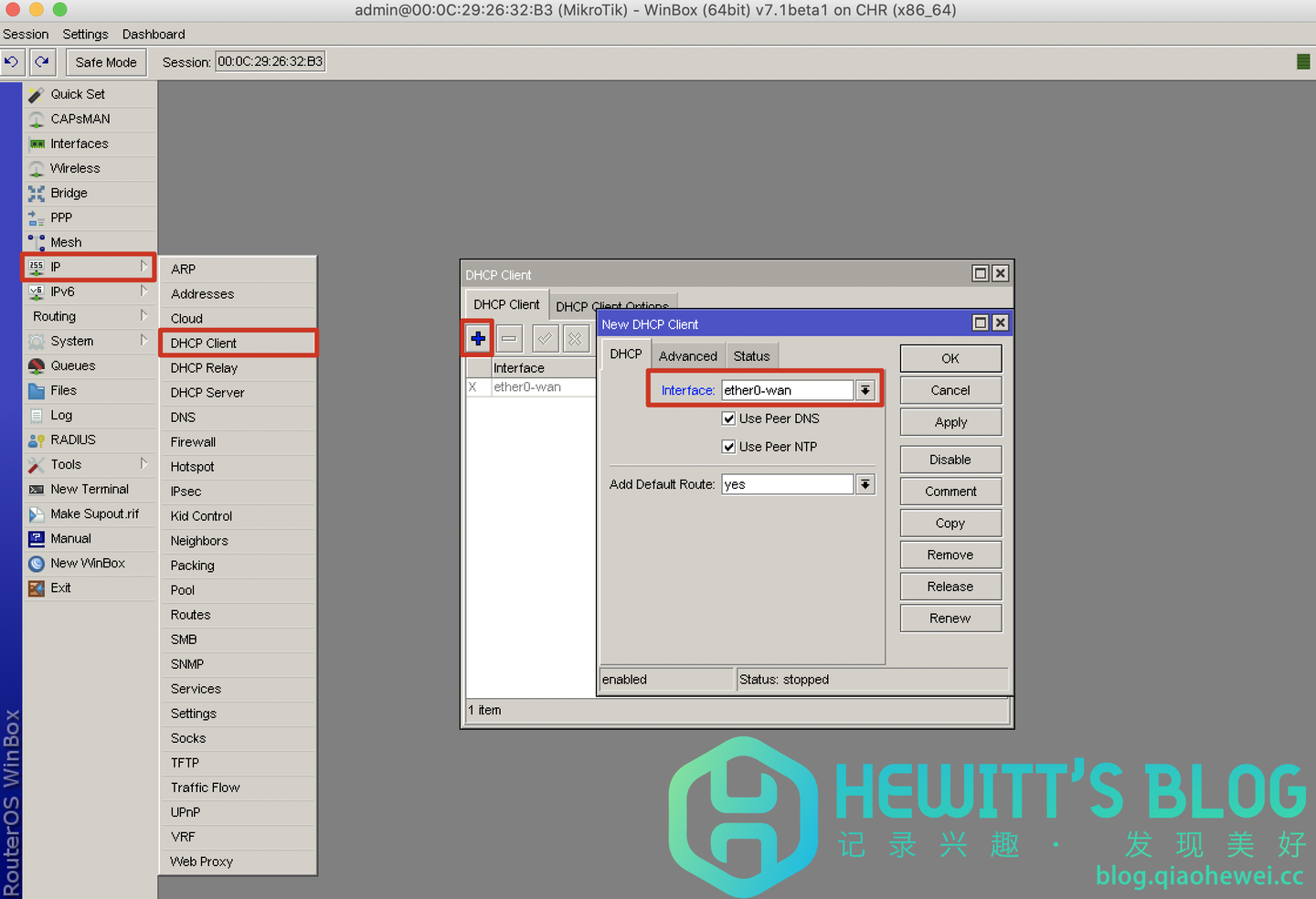1316x899 pixels.
Task: Open the PPP sidebar entry
Action: coord(90,217)
